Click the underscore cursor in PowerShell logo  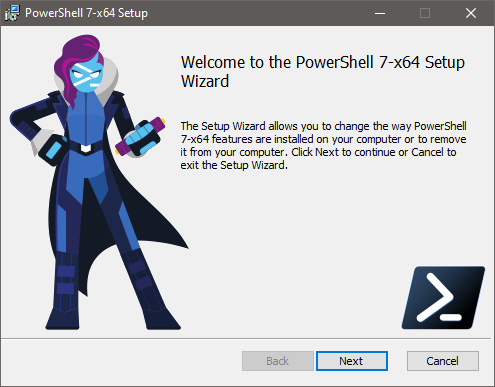(x=451, y=317)
